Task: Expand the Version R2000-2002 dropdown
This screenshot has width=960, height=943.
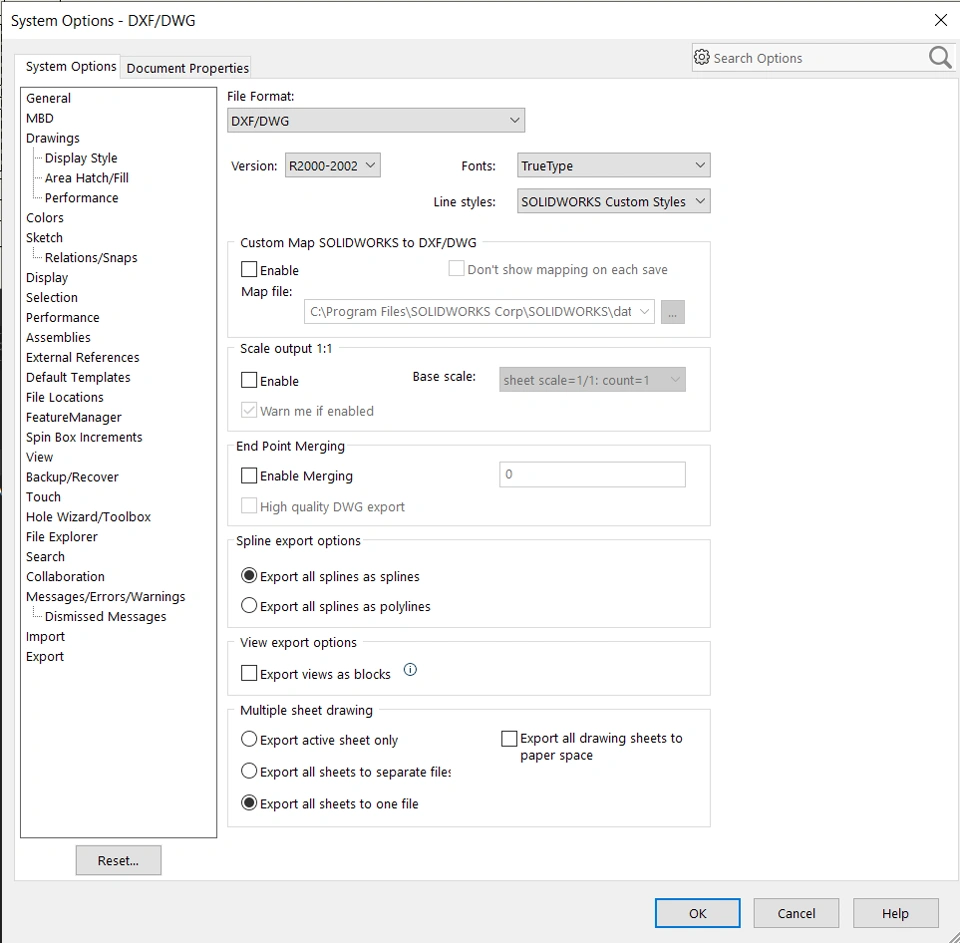Action: (x=332, y=165)
